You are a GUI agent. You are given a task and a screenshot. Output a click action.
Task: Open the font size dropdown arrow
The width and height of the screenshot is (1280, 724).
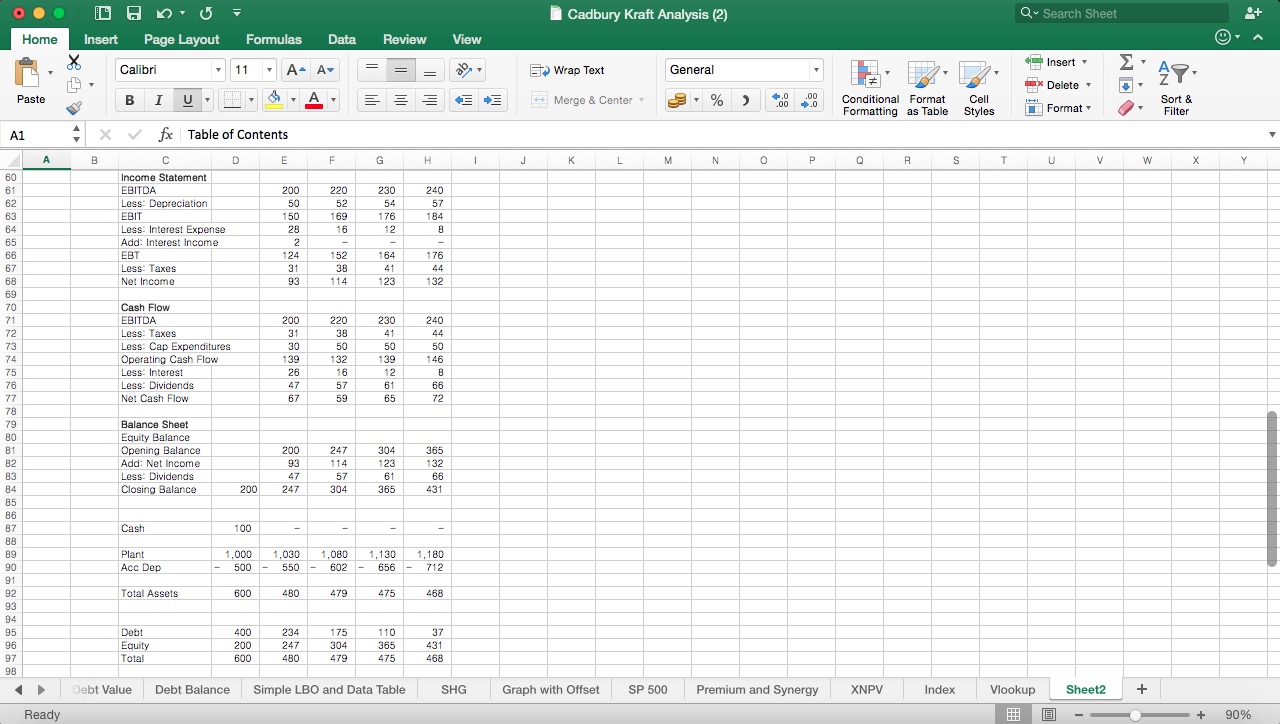269,70
